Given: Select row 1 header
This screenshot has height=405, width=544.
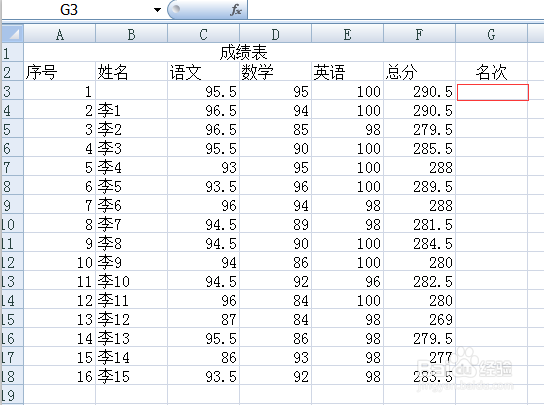Looking at the screenshot, I should 12,52.
